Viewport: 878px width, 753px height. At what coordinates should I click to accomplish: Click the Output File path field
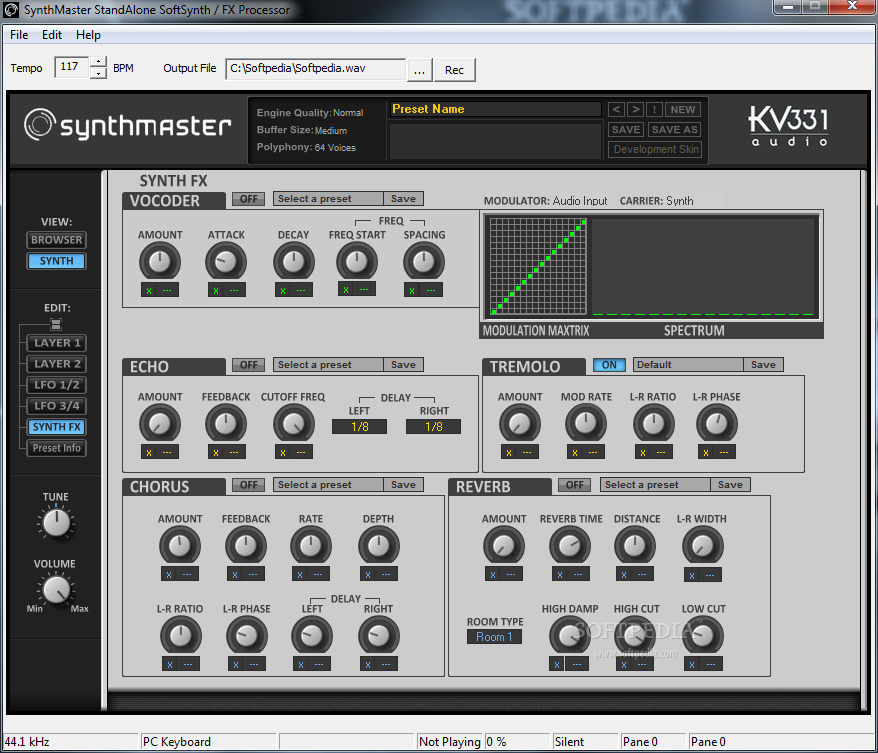tap(315, 69)
